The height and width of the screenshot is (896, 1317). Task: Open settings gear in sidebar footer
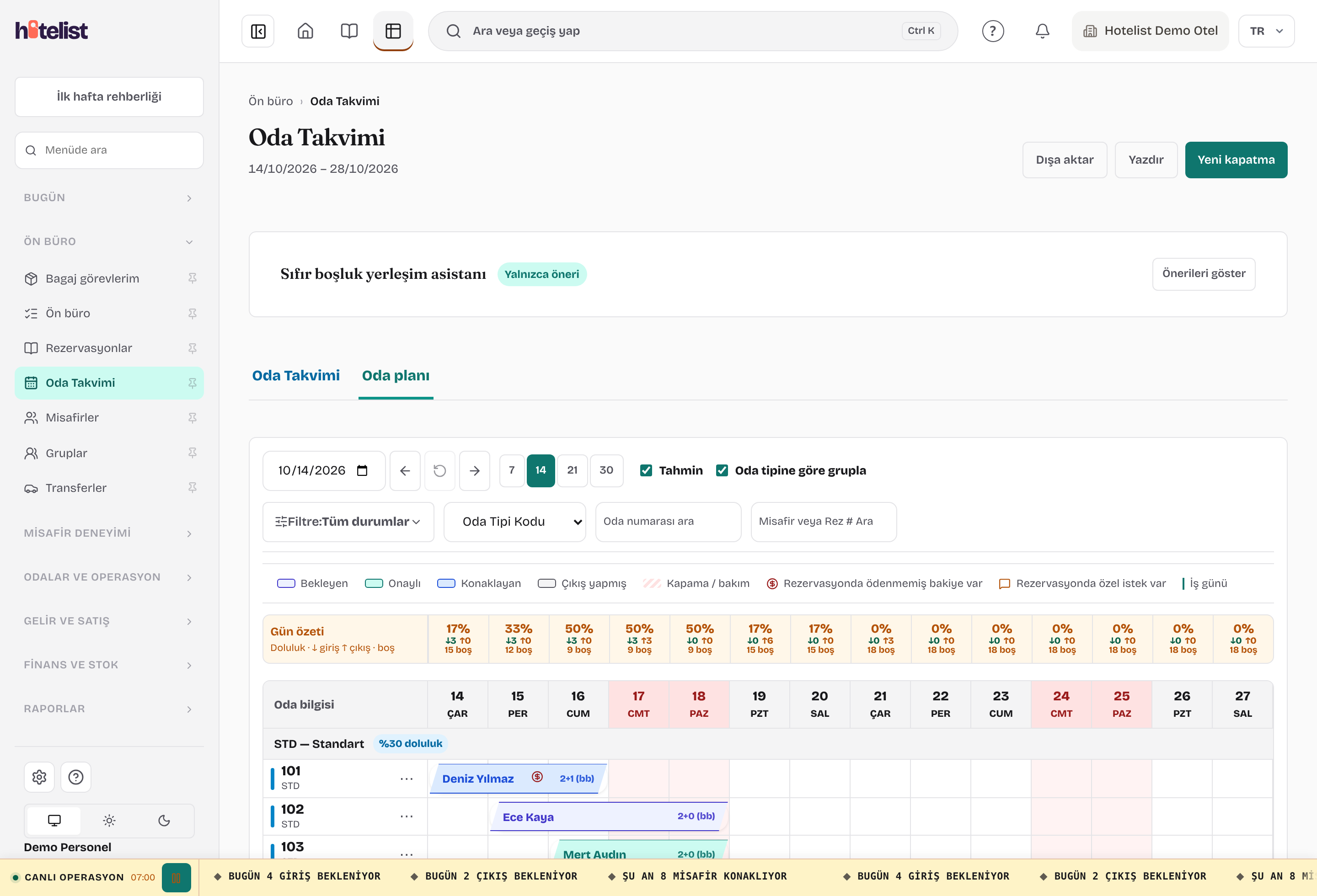click(39, 777)
